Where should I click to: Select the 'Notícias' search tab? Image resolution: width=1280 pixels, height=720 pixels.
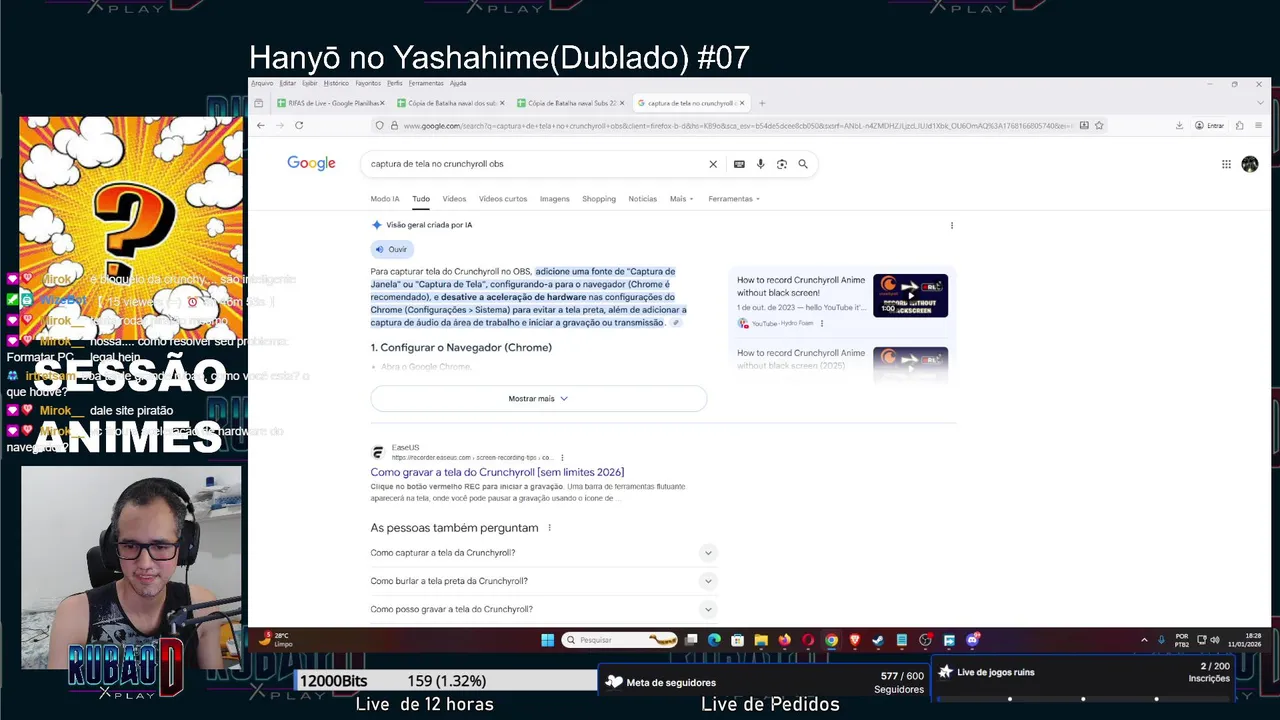click(642, 199)
